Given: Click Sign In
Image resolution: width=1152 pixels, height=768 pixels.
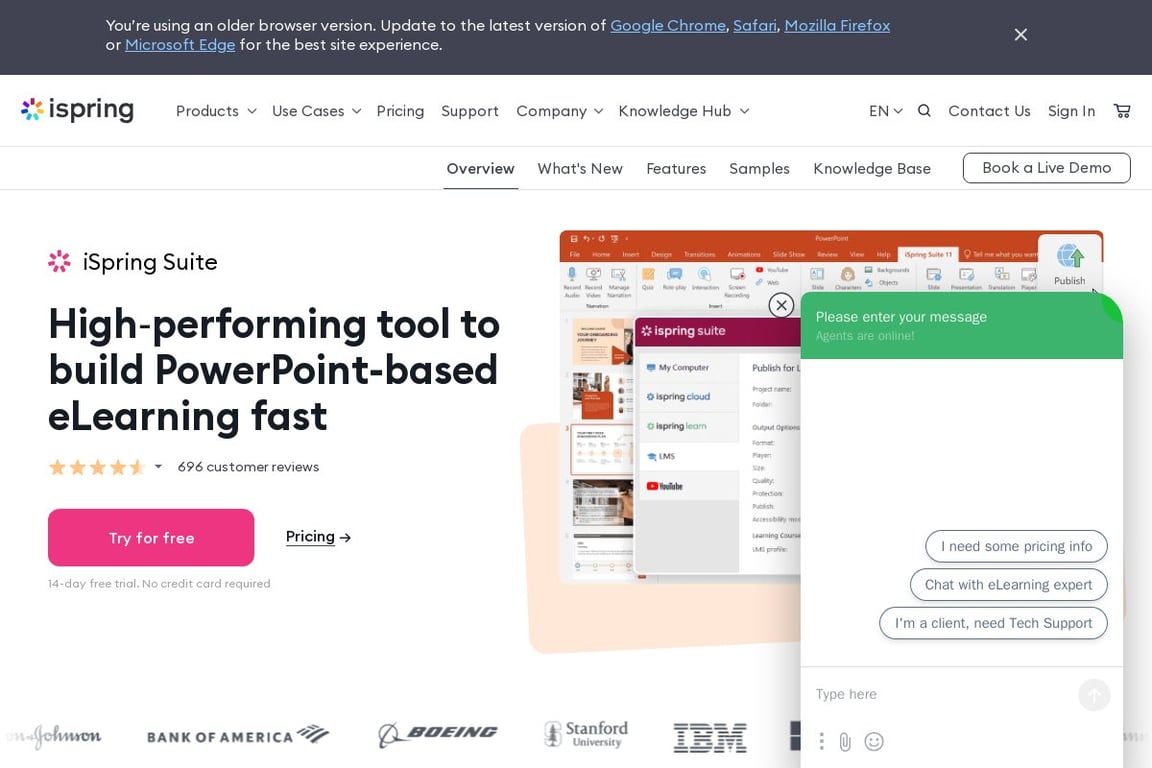Looking at the screenshot, I should [x=1071, y=111].
